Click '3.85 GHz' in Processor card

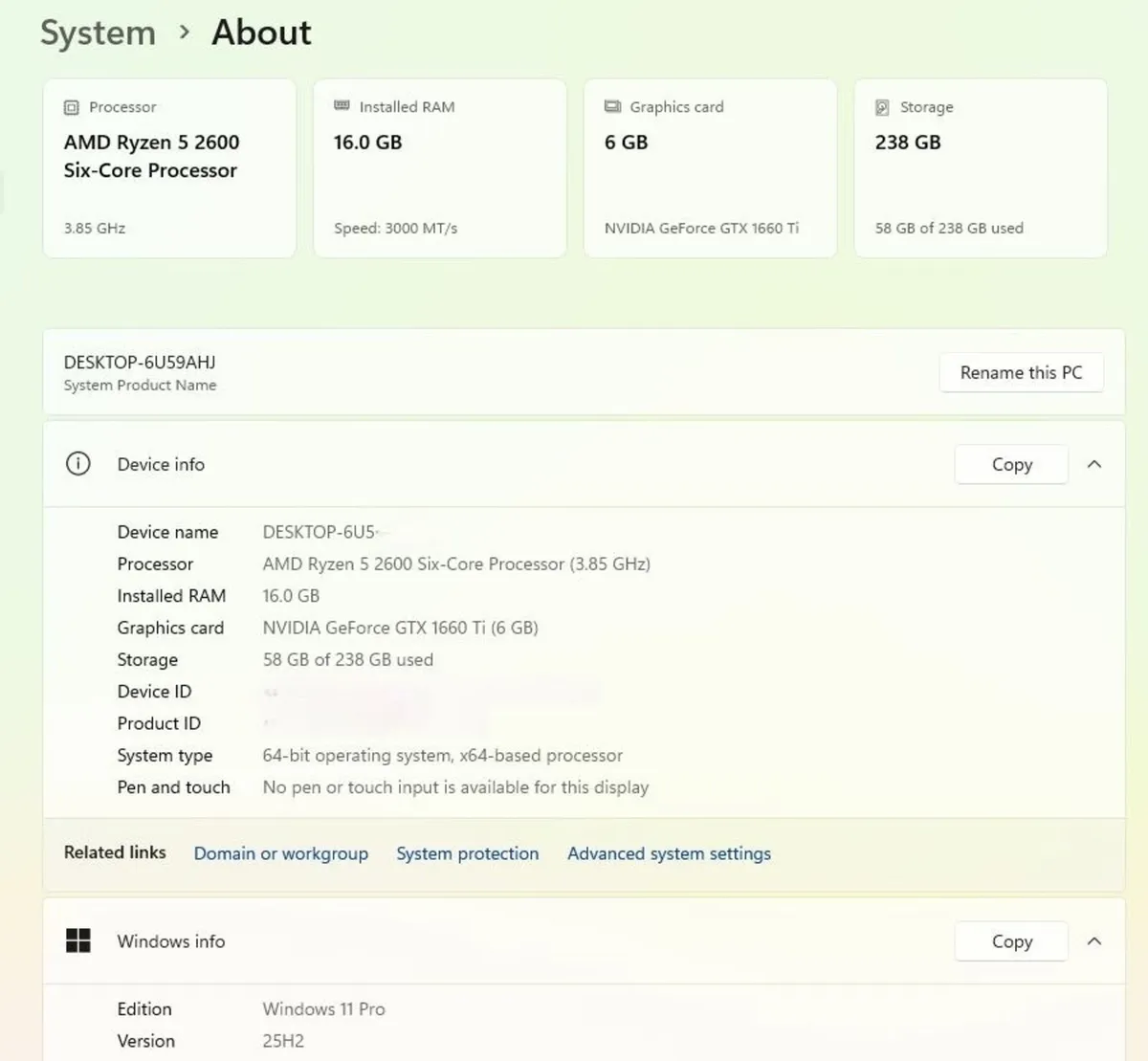pyautogui.click(x=95, y=228)
